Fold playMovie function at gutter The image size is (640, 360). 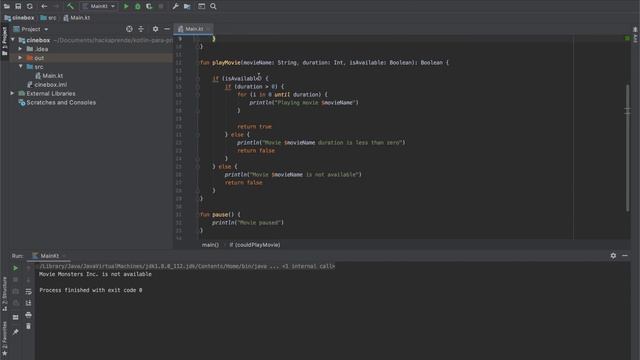click(198, 62)
